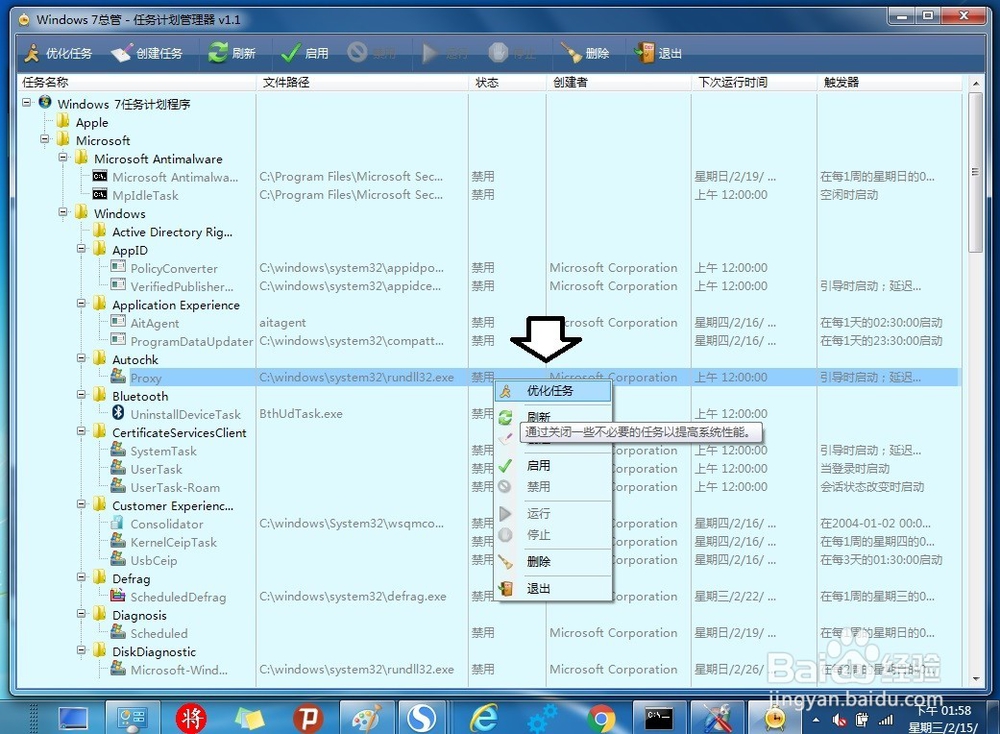
Task: Click the SystemTask icon
Action: point(118,449)
